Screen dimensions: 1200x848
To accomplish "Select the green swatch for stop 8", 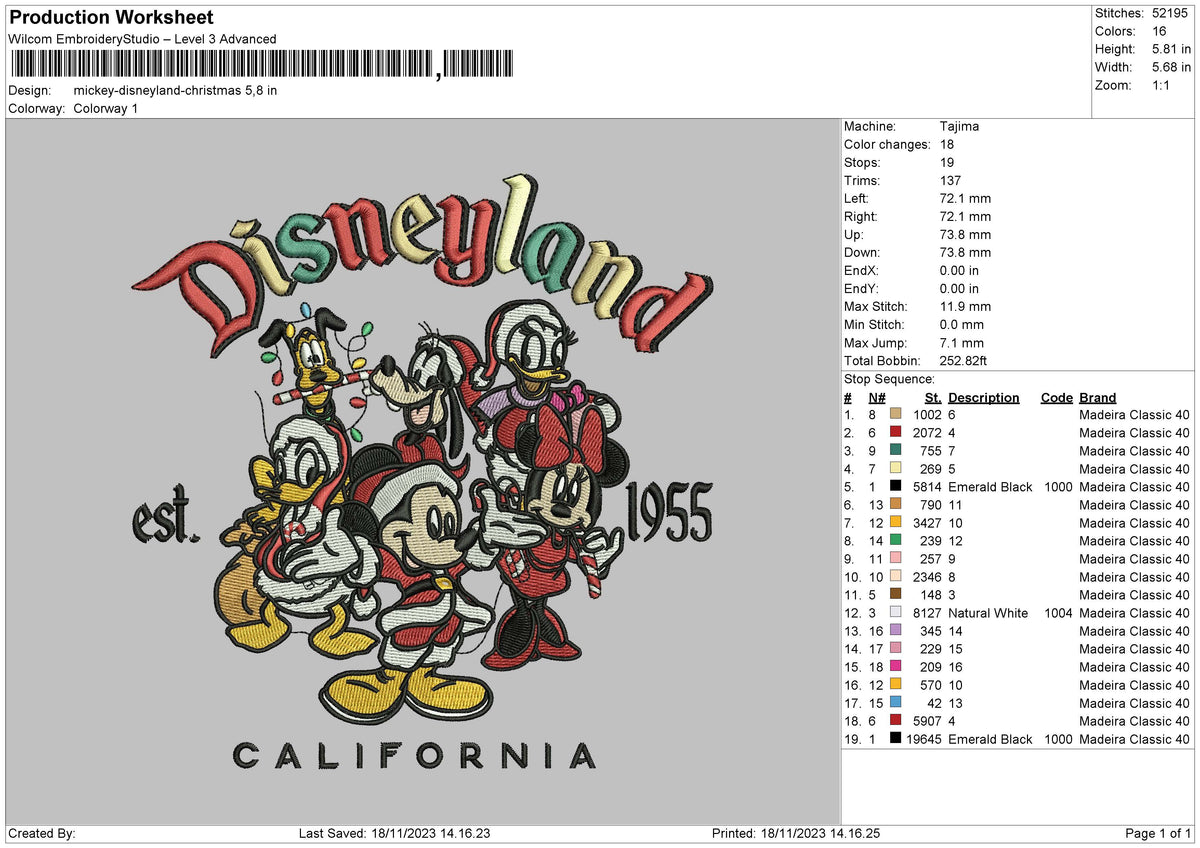I will pos(896,540).
